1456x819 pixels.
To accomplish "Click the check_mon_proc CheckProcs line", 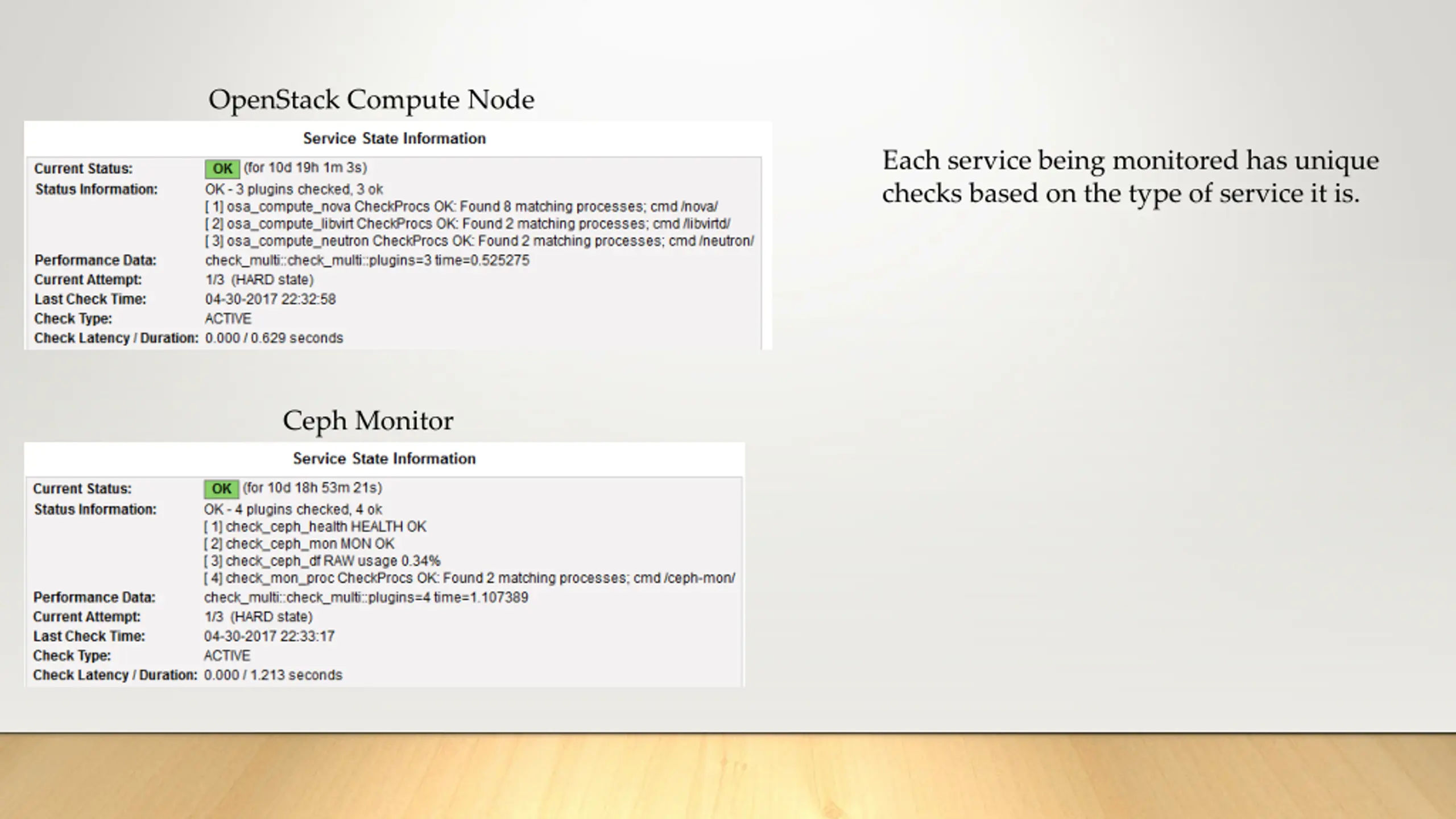I will [x=470, y=578].
